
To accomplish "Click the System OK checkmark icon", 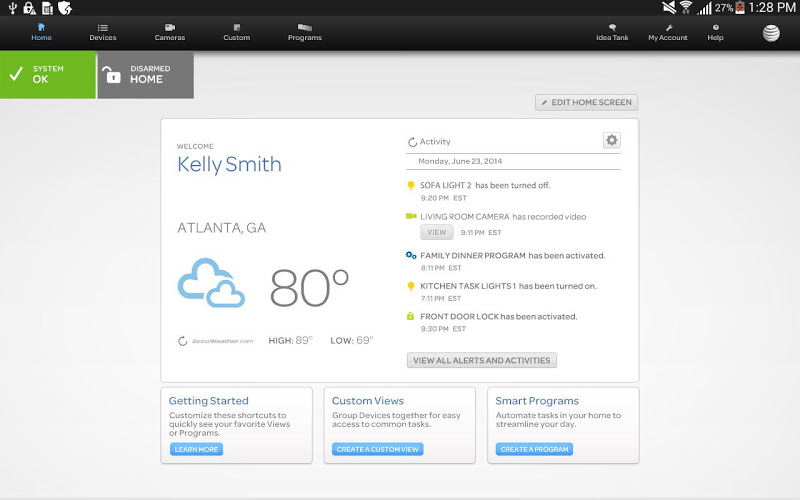I will point(16,74).
